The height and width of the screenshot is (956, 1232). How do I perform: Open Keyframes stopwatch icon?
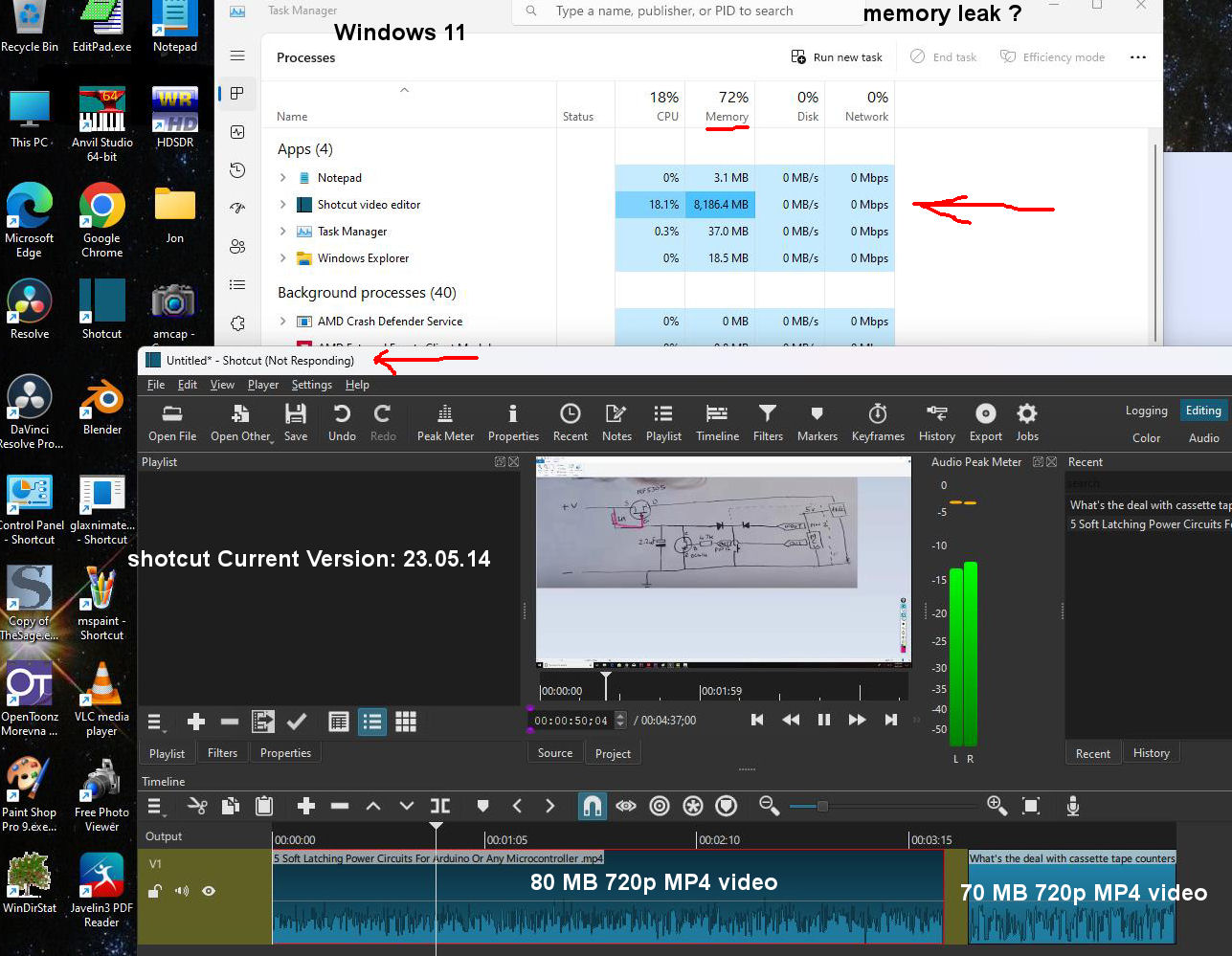[x=878, y=422]
